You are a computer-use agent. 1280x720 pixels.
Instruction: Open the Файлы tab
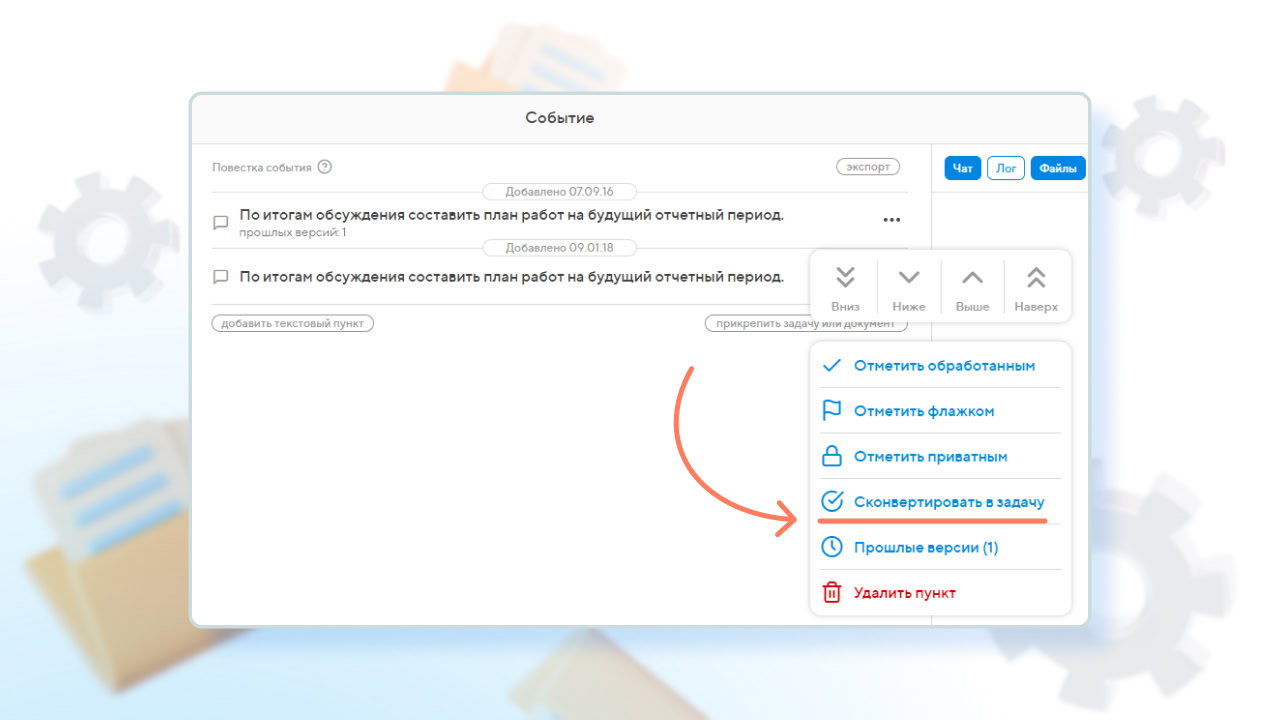click(x=1057, y=169)
